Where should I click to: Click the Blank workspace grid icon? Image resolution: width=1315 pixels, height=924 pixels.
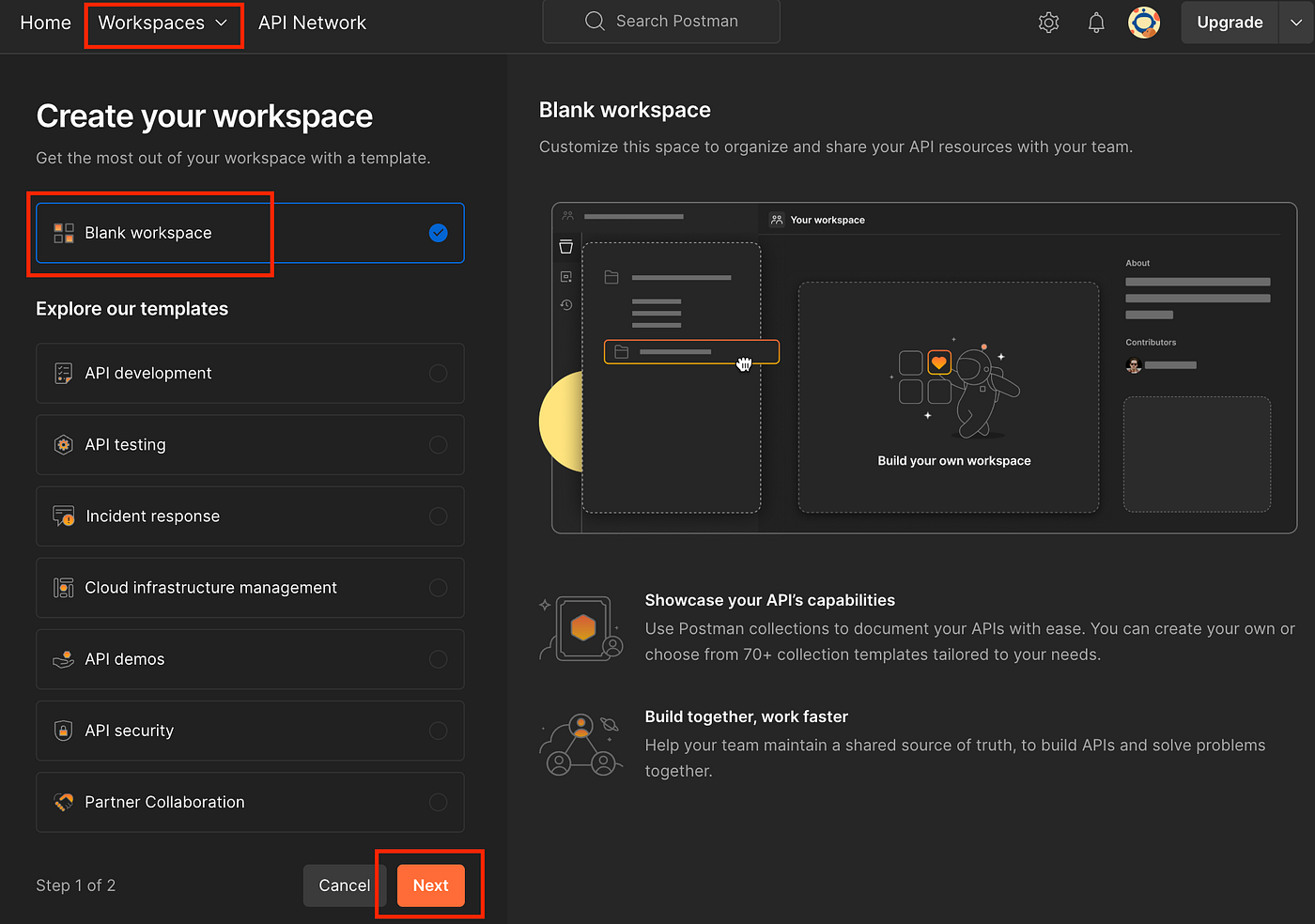pyautogui.click(x=64, y=233)
